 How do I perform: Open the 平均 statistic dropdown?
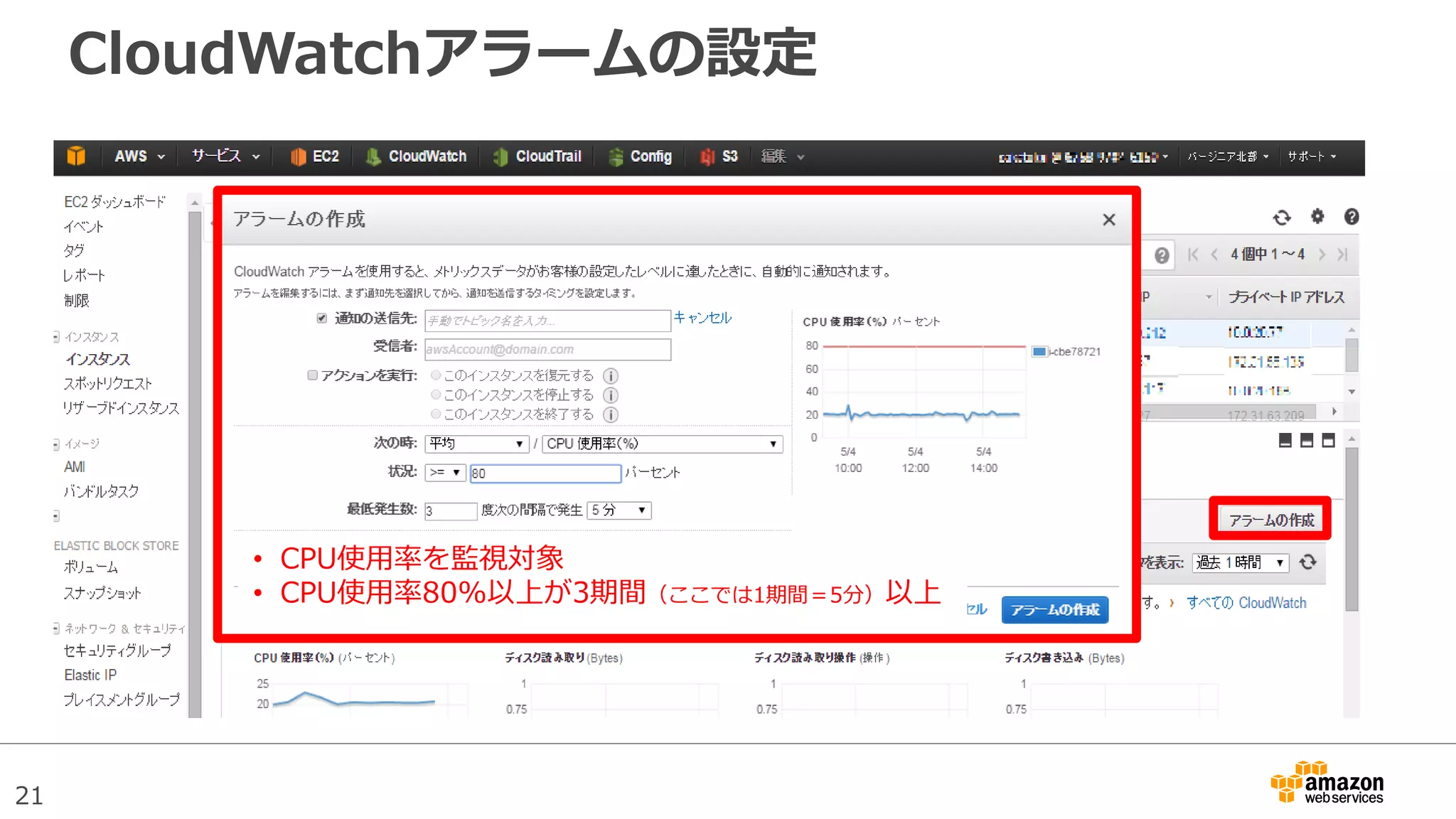point(476,444)
